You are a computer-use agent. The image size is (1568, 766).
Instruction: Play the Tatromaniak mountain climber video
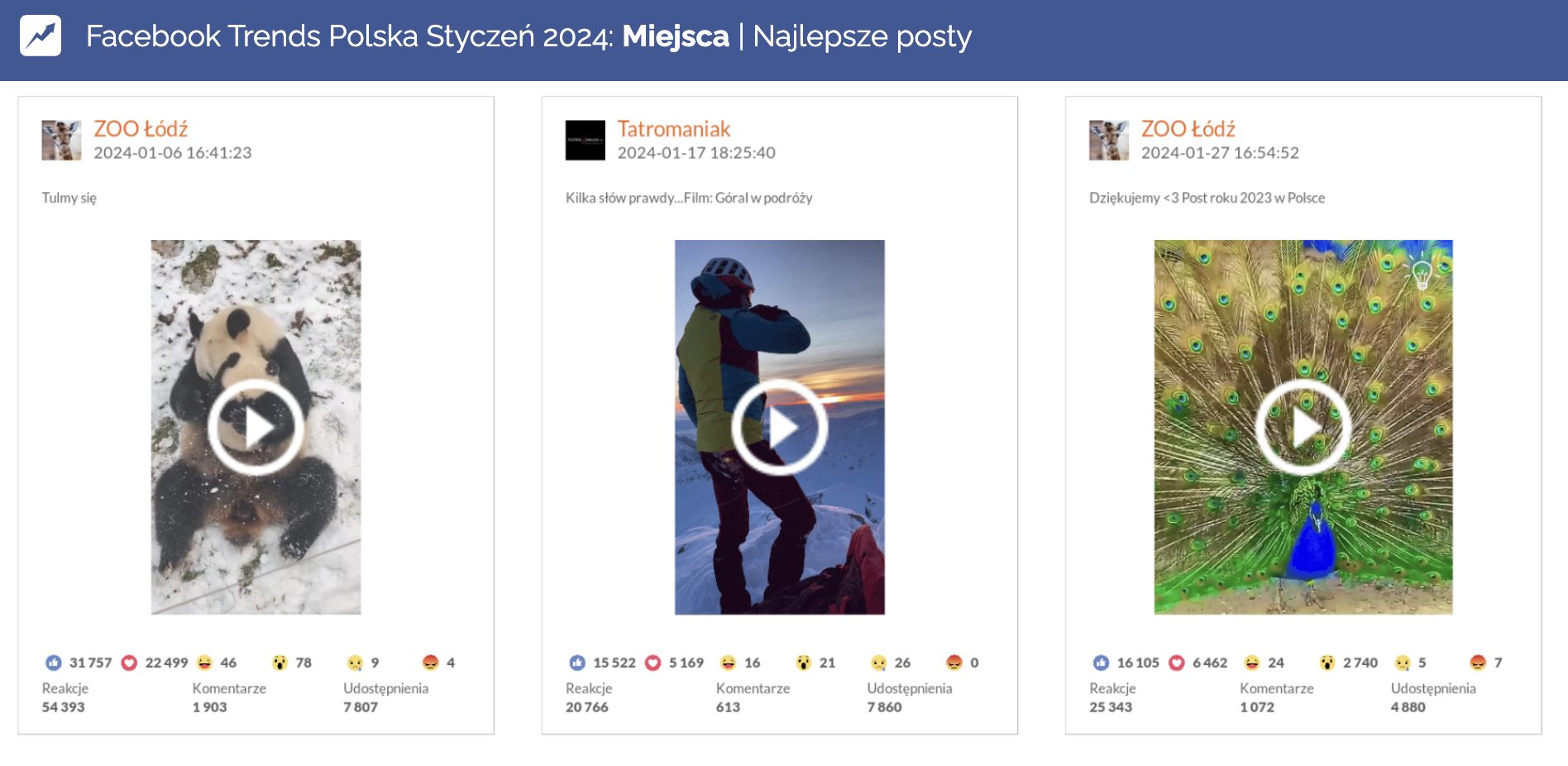pyautogui.click(x=779, y=427)
